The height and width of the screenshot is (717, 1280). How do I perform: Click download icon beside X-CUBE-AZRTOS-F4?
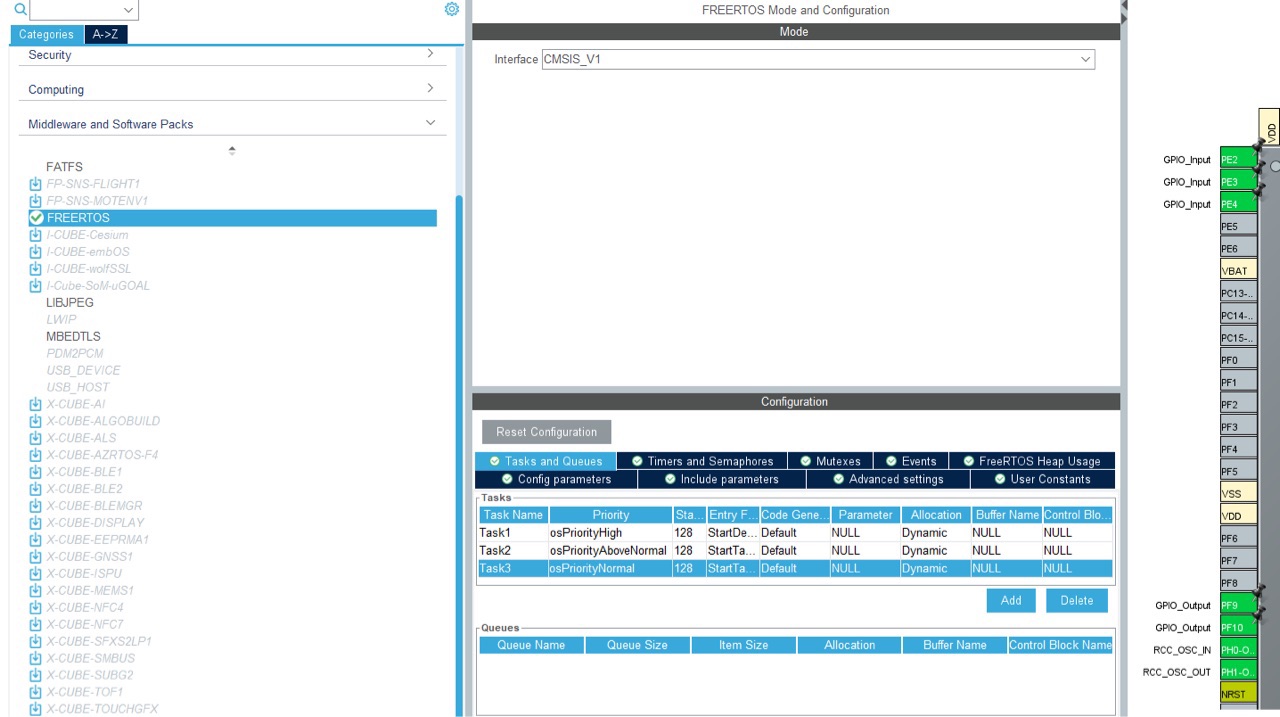coord(36,455)
